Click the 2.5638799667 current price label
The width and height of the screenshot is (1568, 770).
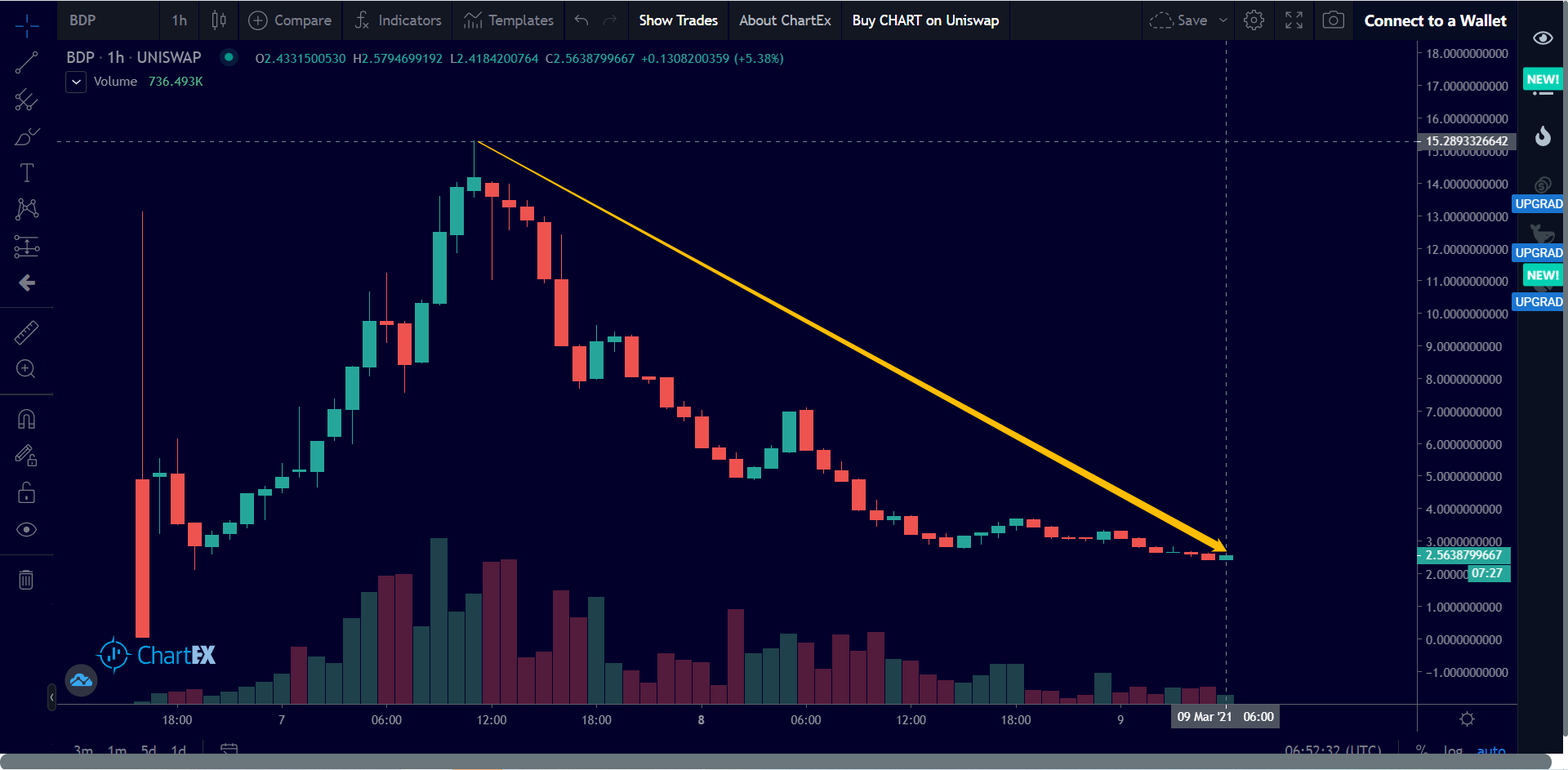(x=1463, y=555)
